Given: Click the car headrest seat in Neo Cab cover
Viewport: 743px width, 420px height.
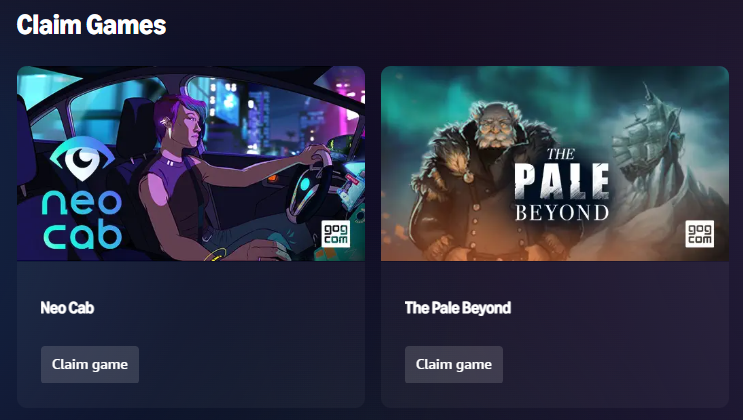Looking at the screenshot, I should coord(135,126).
